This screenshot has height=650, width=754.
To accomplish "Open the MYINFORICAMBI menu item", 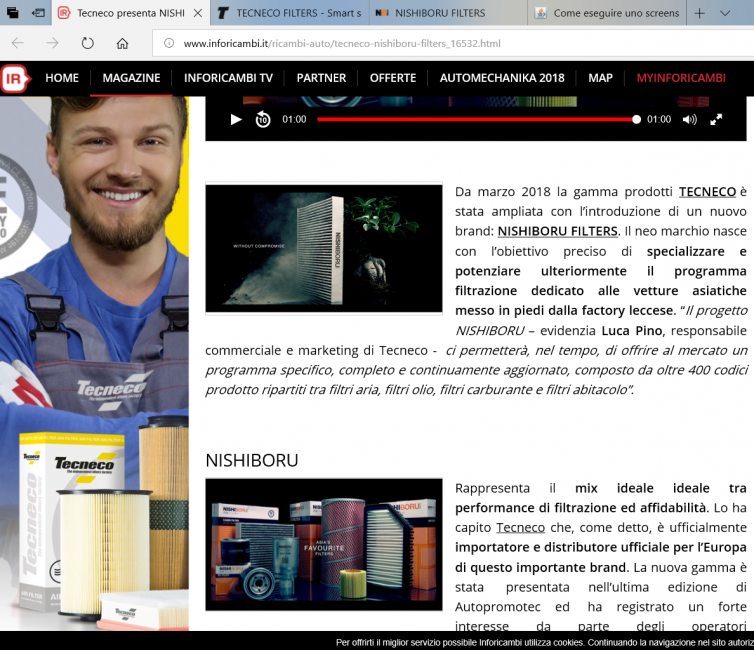I will click(681, 78).
